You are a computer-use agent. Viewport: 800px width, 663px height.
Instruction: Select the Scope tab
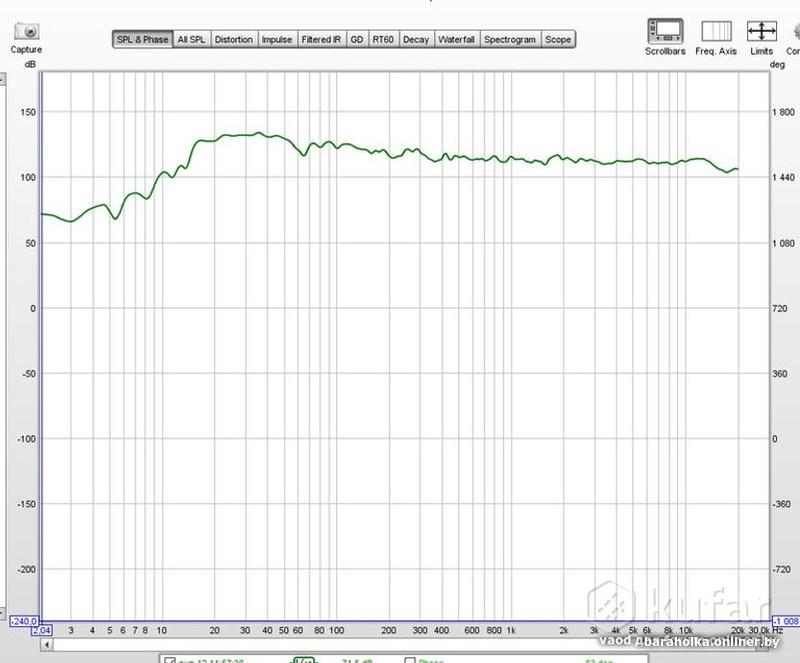click(558, 39)
